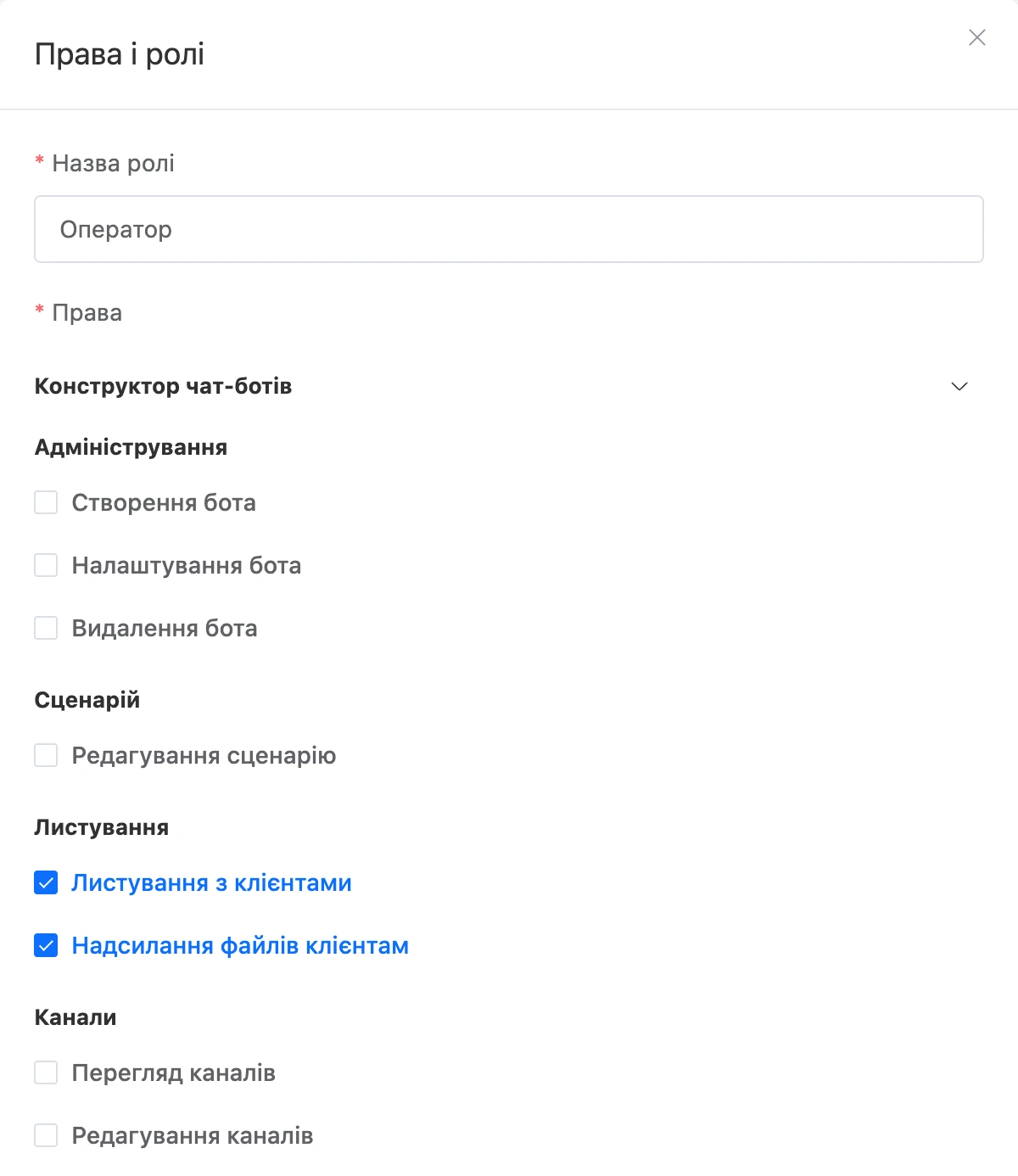This screenshot has width=1018, height=1176.
Task: Uncheck Надсилання файлів клієнтам checkbox
Action: [46, 945]
